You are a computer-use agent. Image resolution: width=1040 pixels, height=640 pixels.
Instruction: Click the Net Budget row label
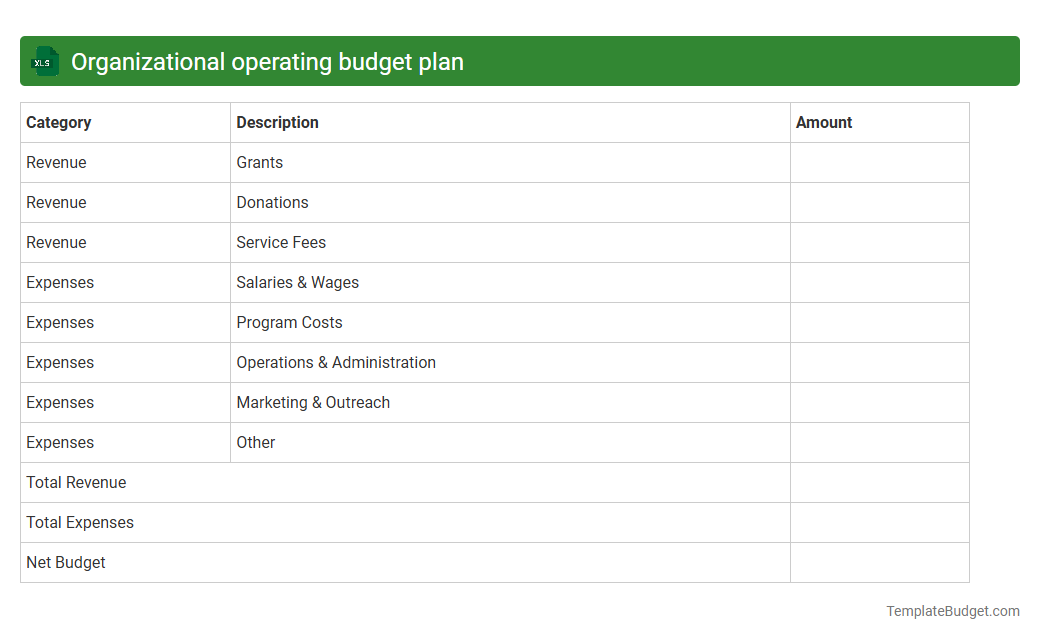pyautogui.click(x=65, y=562)
